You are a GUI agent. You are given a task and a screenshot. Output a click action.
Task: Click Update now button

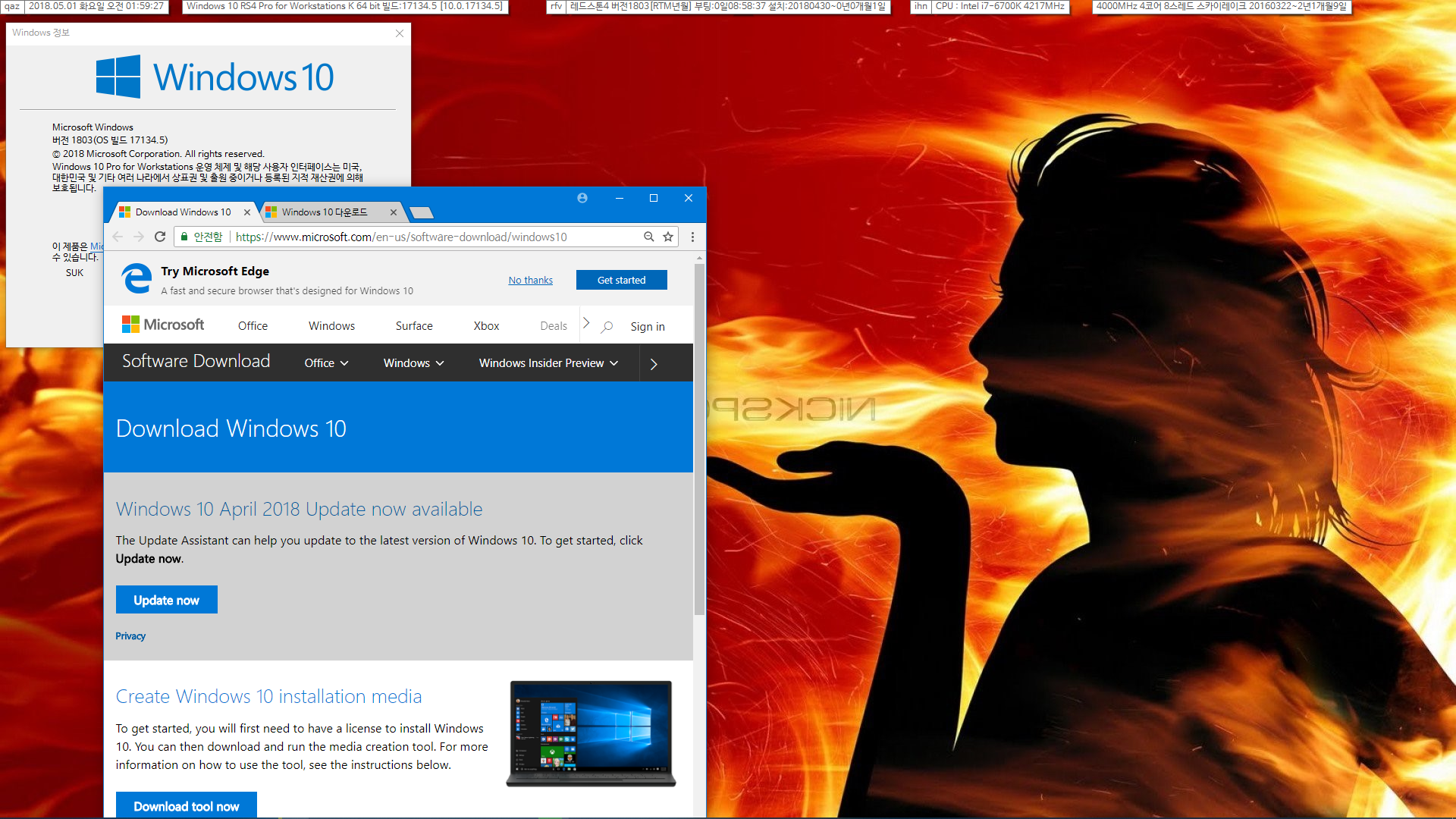coord(167,600)
